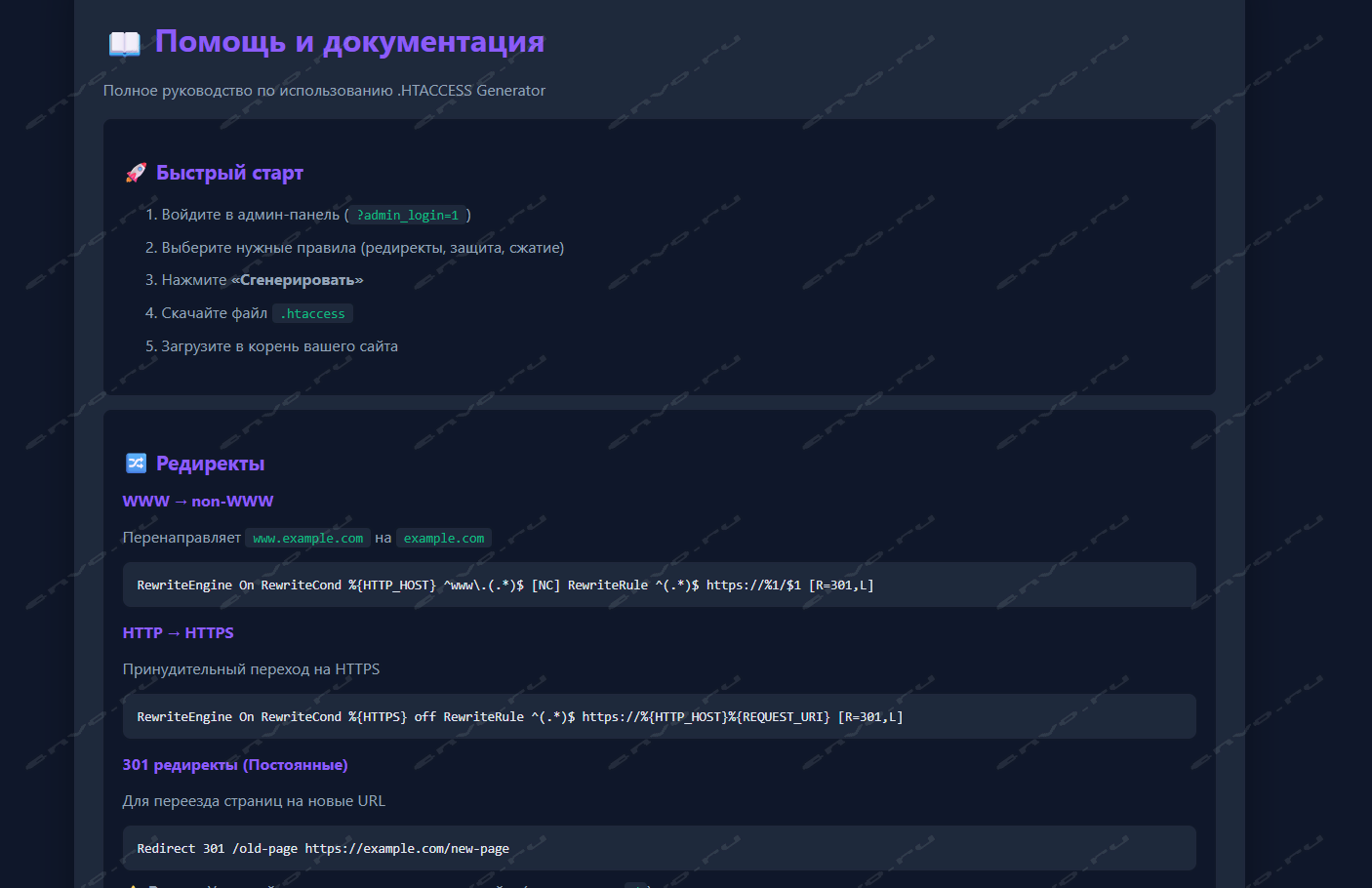Click the www.example.com code label
This screenshot has width=1372, height=888.
(x=307, y=539)
